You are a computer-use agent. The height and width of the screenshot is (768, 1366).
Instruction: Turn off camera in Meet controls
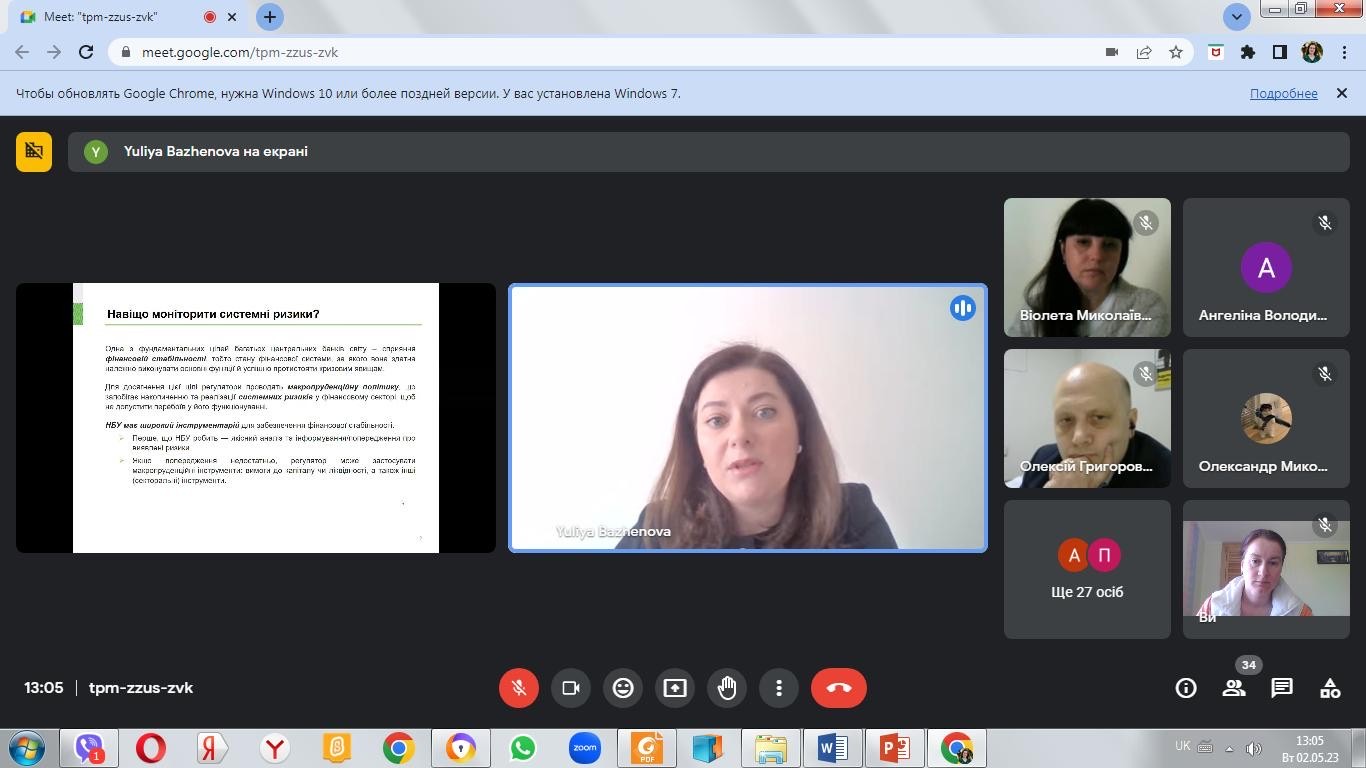point(571,688)
